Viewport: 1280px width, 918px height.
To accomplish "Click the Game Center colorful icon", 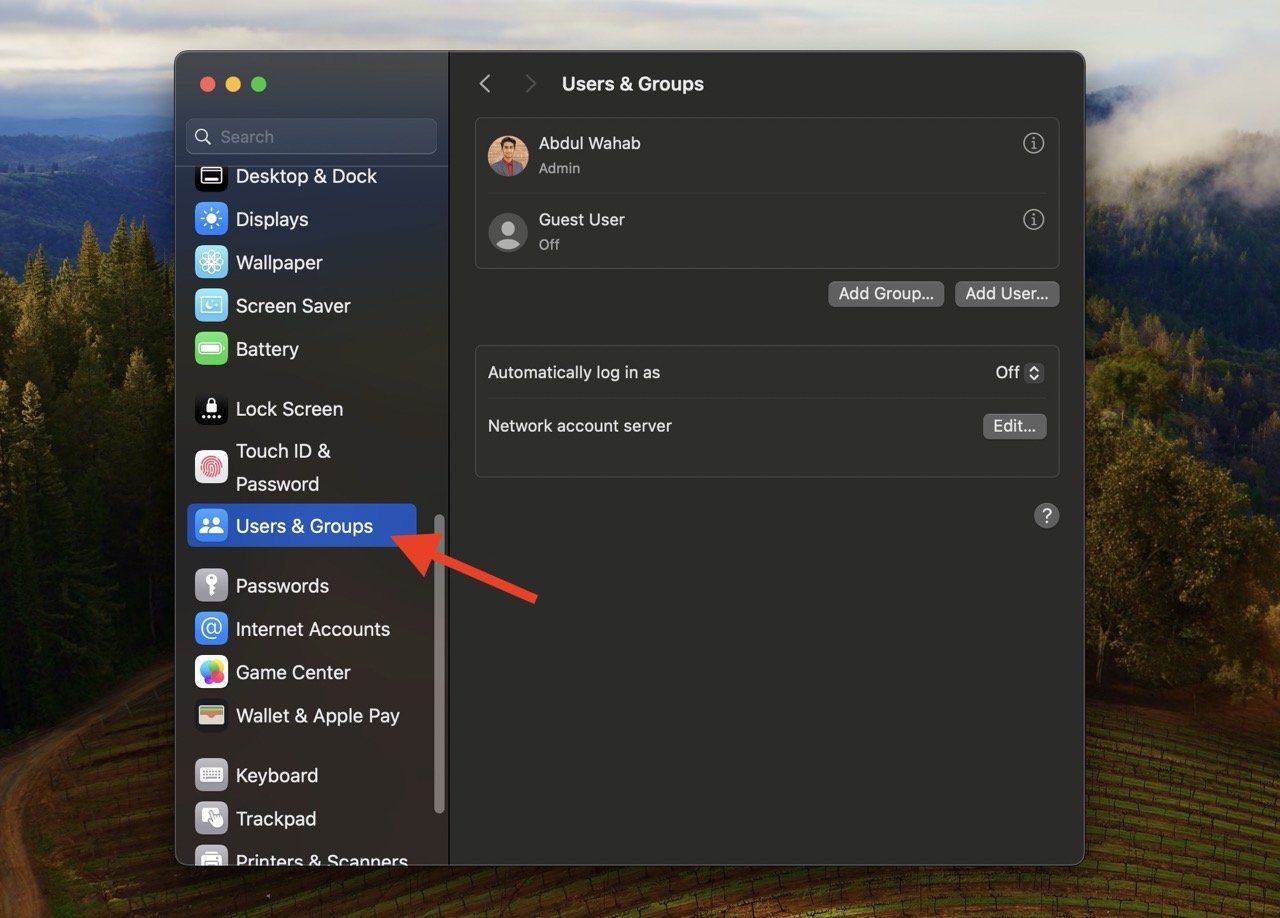I will [x=211, y=672].
